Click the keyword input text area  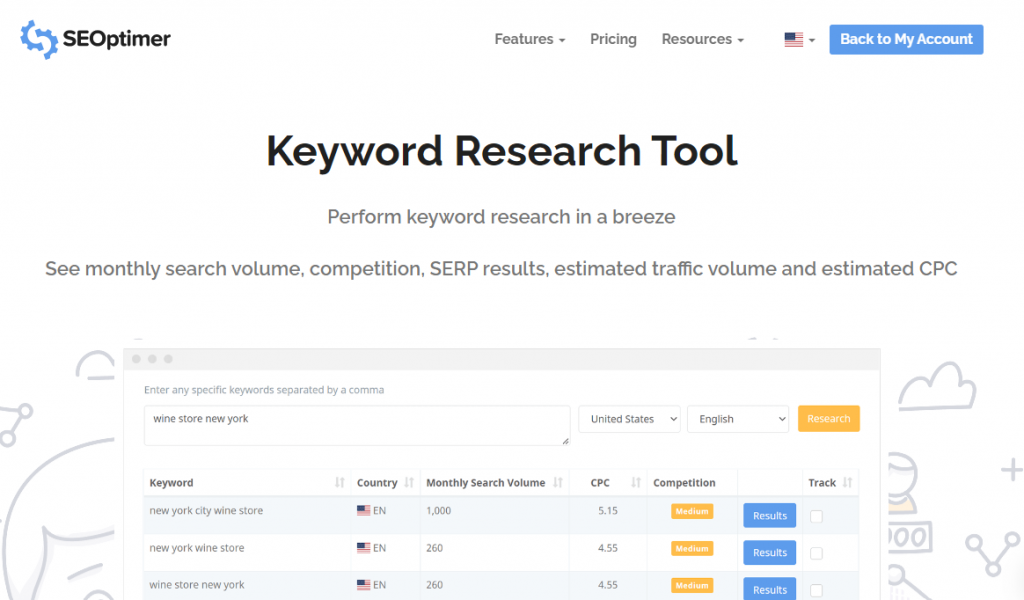pos(356,425)
